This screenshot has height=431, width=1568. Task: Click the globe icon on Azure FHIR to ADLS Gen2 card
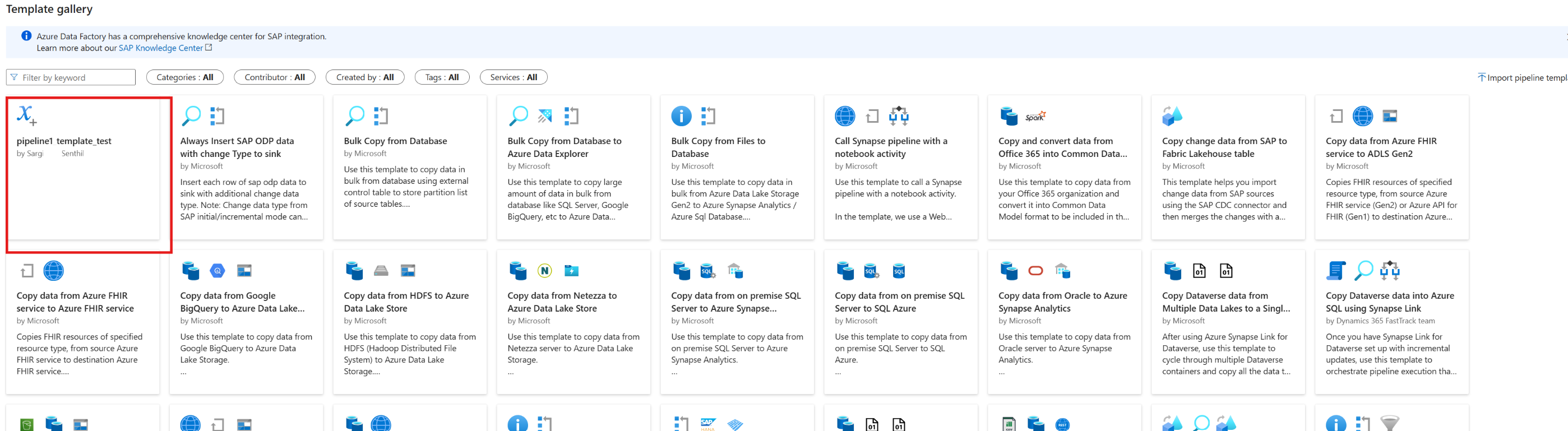1362,115
